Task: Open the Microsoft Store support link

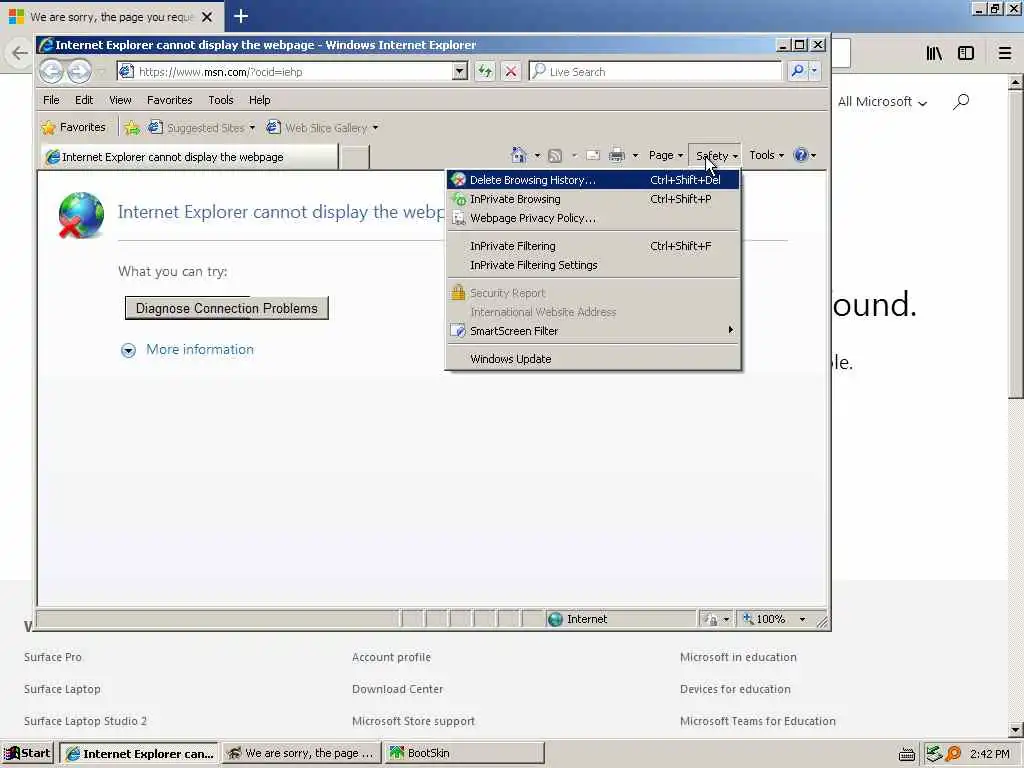Action: pyautogui.click(x=413, y=721)
